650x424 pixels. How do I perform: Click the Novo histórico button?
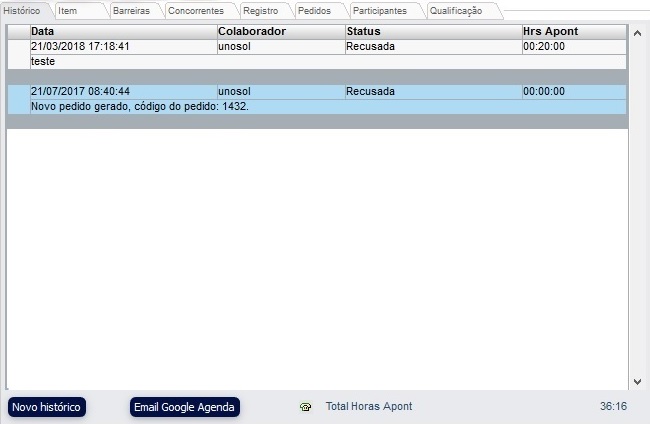[x=47, y=407]
